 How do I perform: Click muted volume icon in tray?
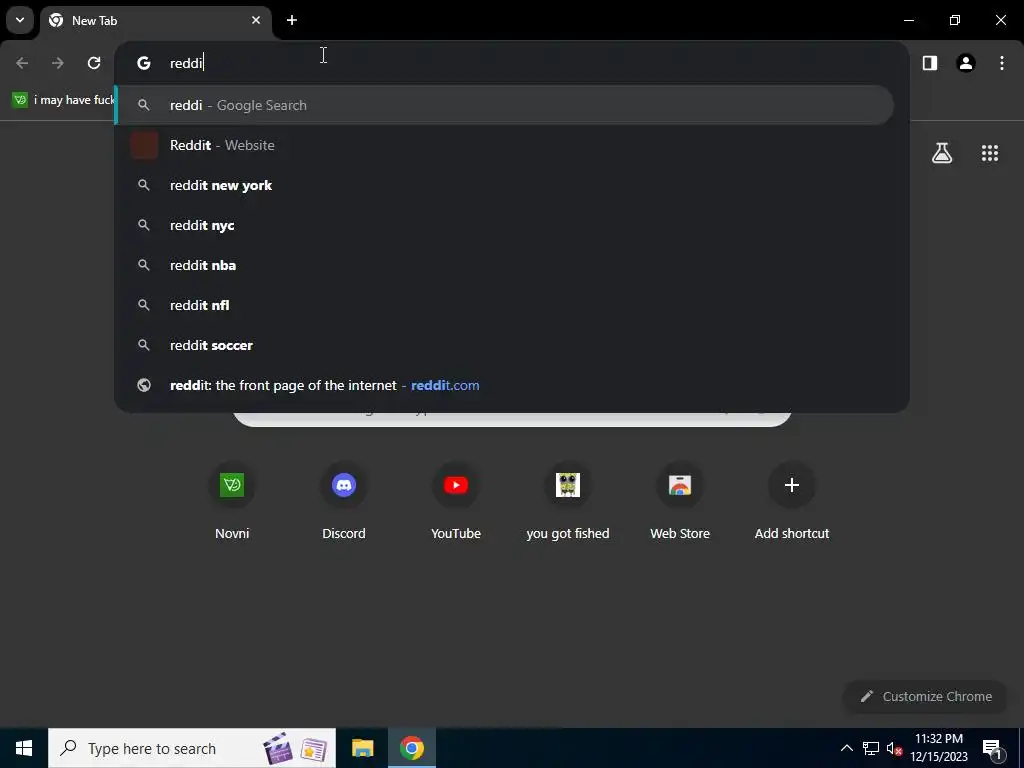pyautogui.click(x=894, y=748)
